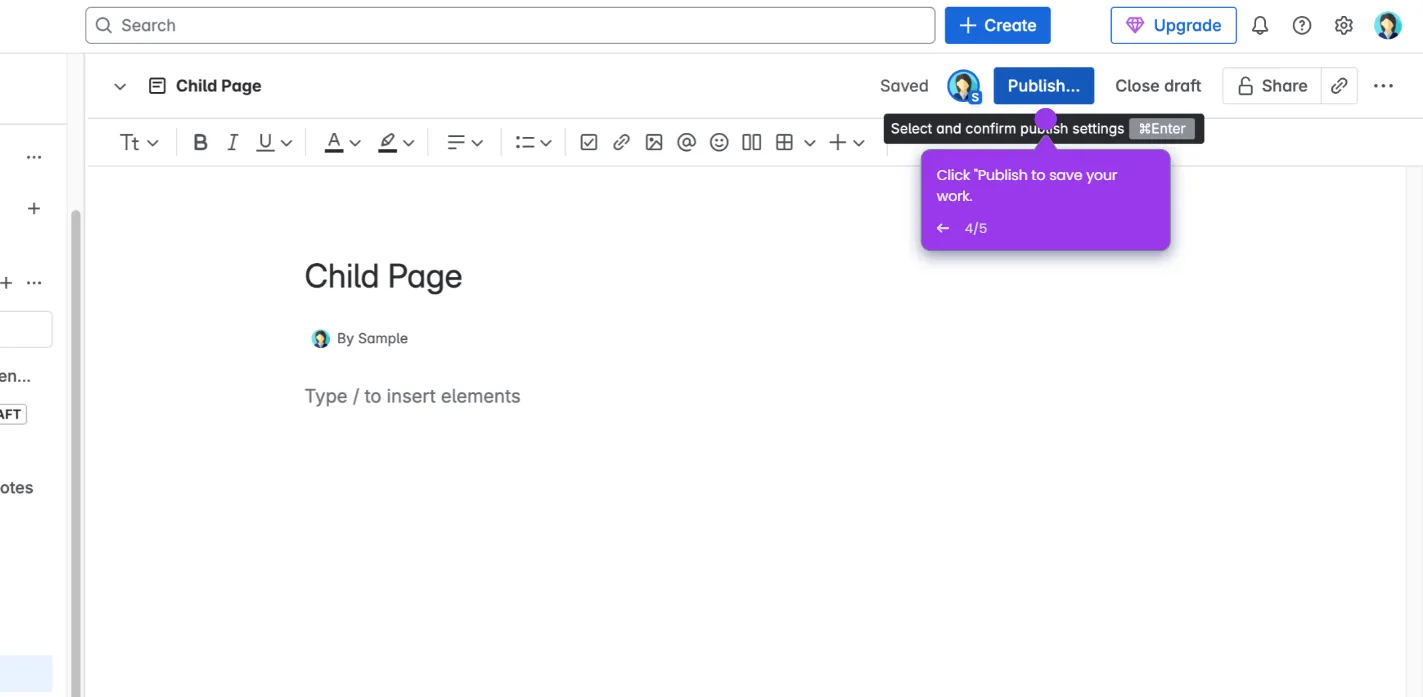The image size is (1423, 697).
Task: Insert a column layout
Action: coord(752,143)
